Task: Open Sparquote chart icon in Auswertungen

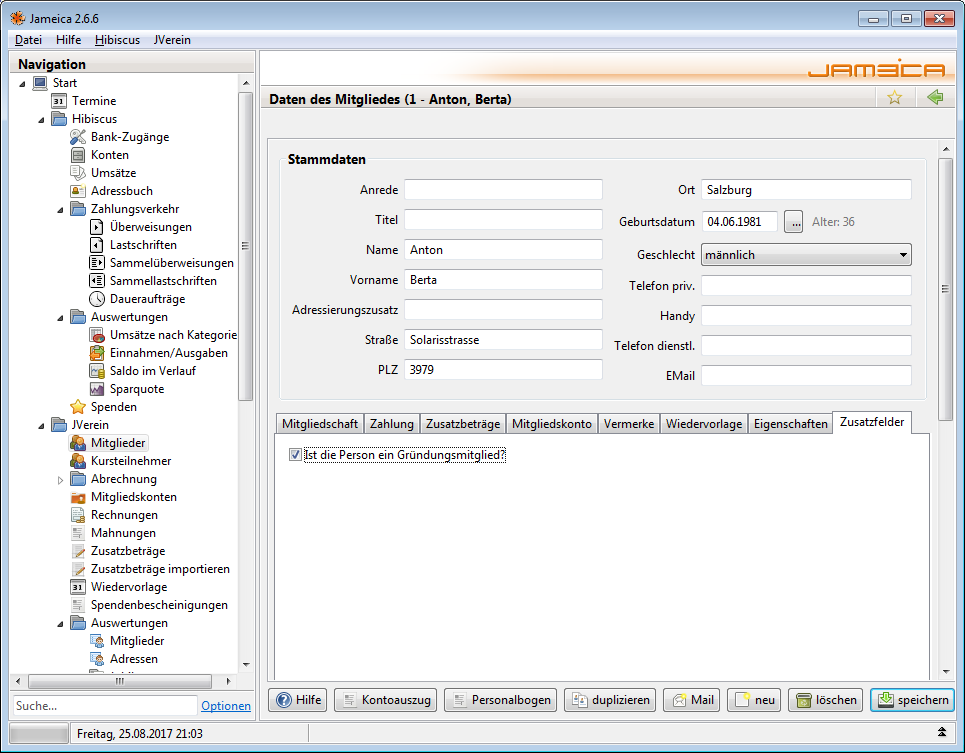Action: (97, 389)
